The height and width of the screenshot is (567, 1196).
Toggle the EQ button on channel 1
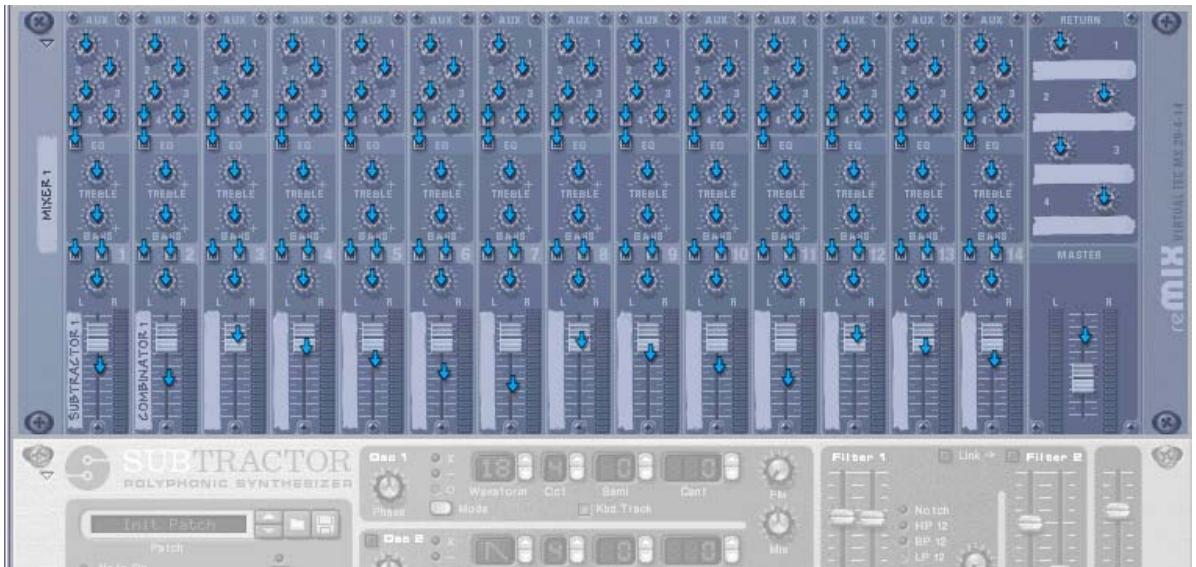(x=75, y=141)
